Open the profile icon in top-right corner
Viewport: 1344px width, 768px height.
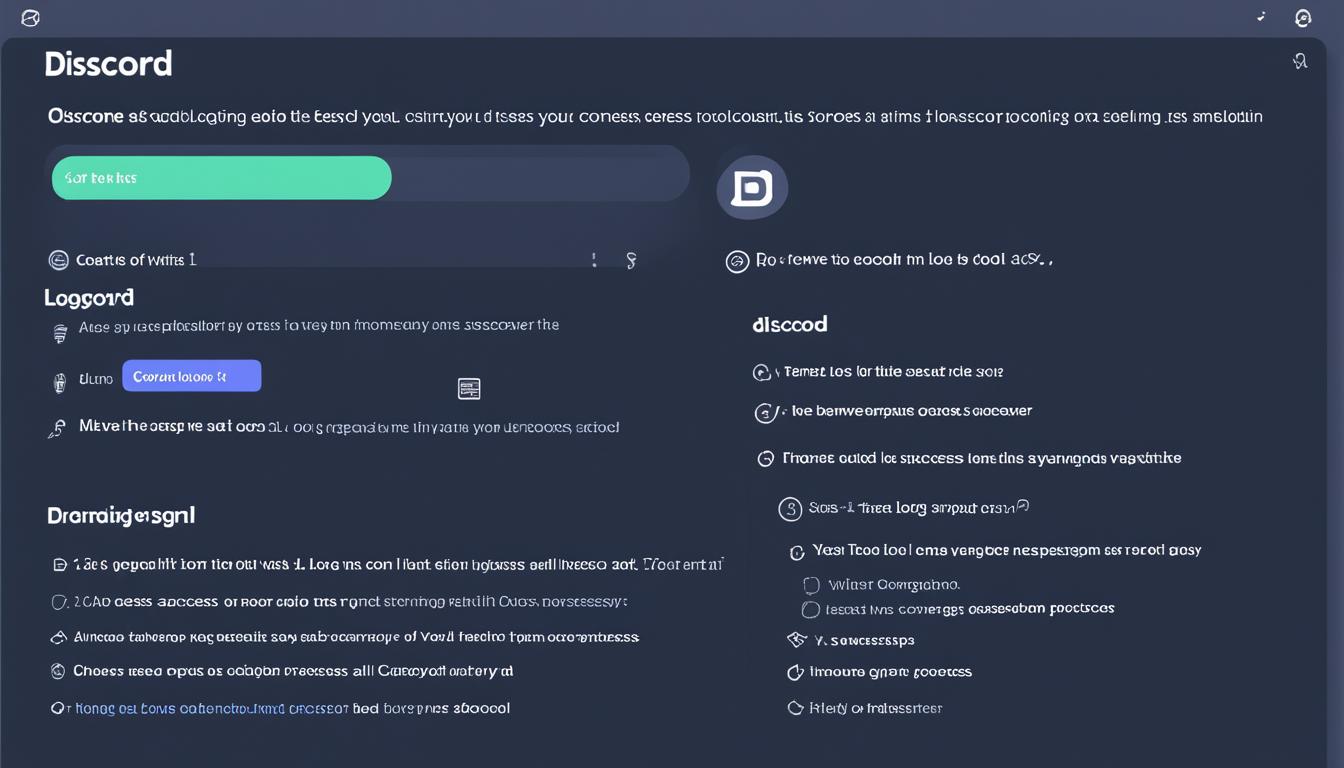1302,18
